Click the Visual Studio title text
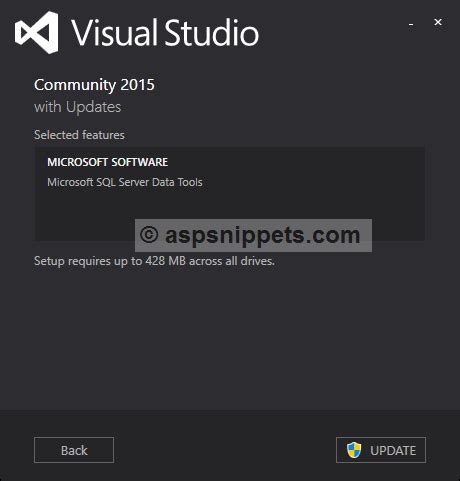The image size is (460, 481). pos(165,33)
